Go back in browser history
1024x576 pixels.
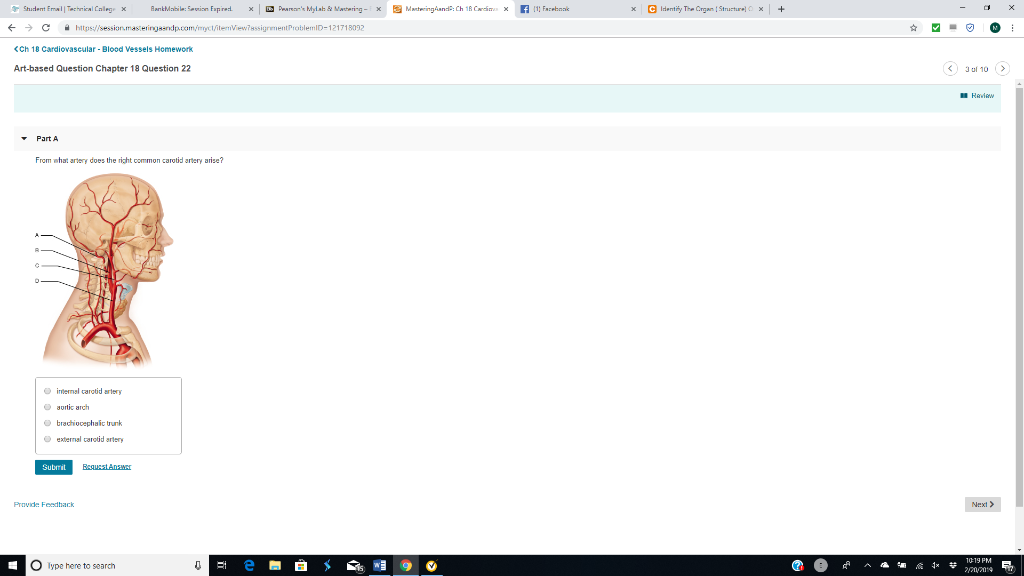point(12,27)
